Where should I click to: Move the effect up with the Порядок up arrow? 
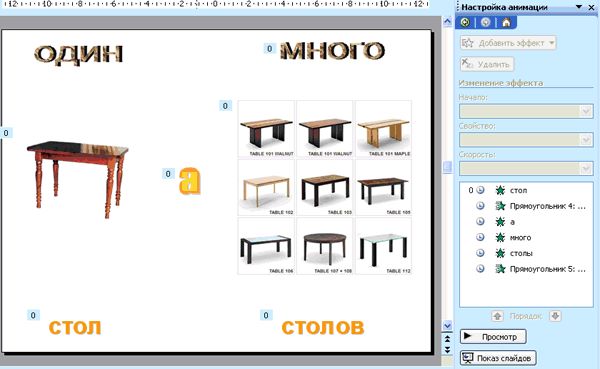tap(497, 316)
